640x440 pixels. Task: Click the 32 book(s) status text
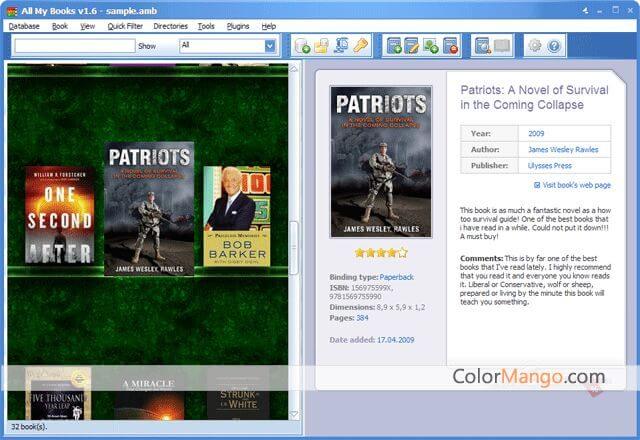tap(29, 427)
